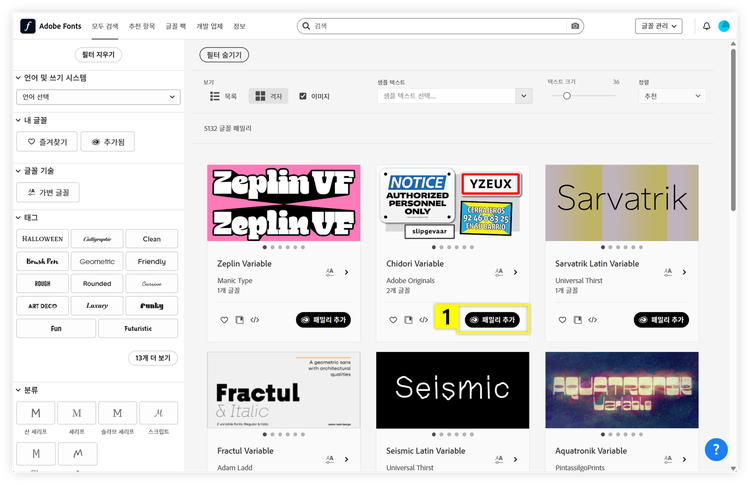Open the 글꼴 팩 tab
This screenshot has width=750, height=485.
click(176, 26)
